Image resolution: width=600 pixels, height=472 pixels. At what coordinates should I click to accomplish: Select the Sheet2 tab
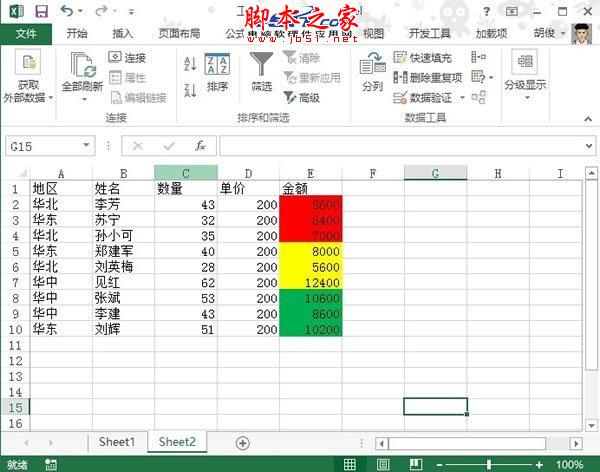coord(177,442)
